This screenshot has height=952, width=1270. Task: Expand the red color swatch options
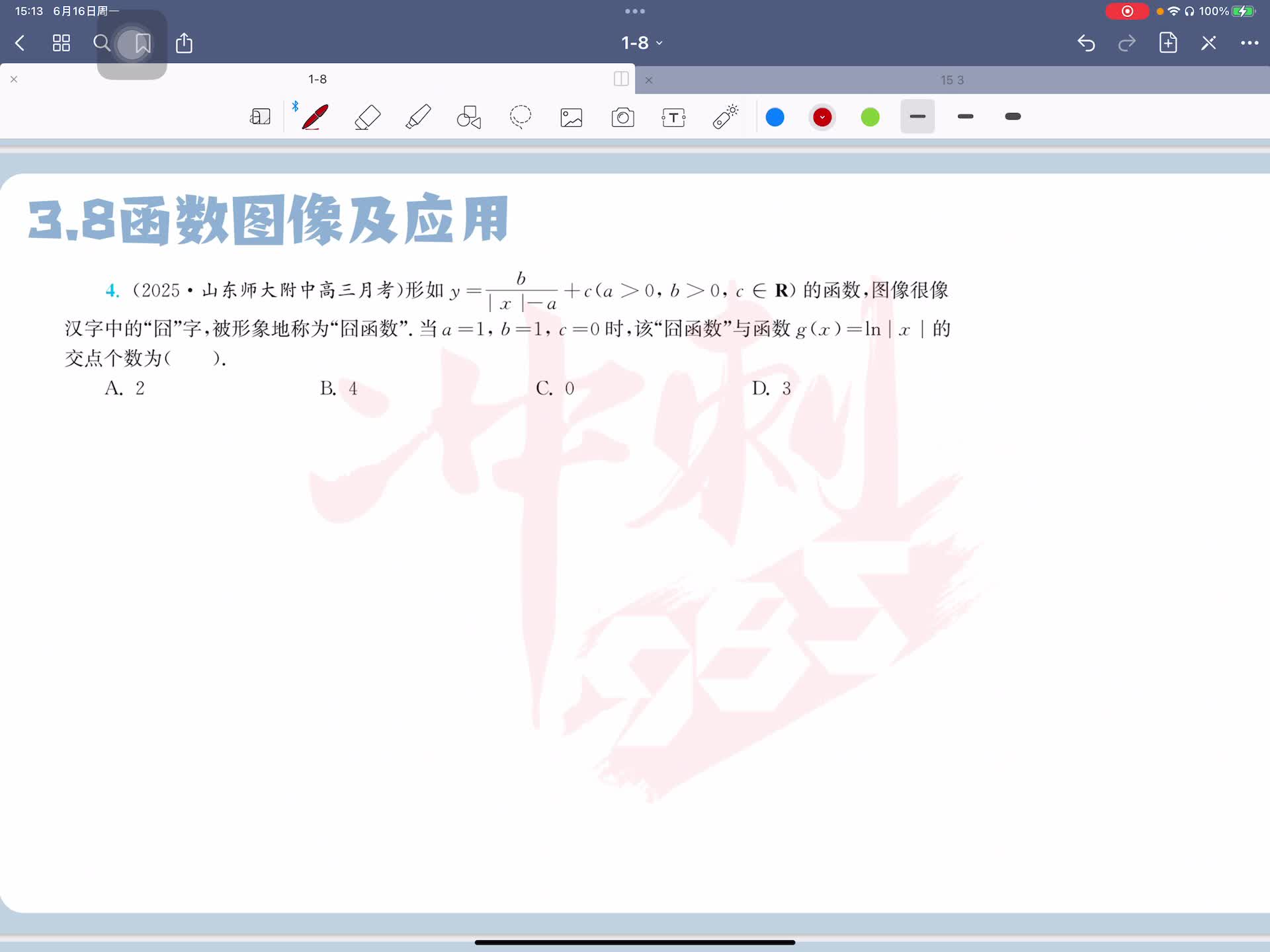tap(822, 117)
